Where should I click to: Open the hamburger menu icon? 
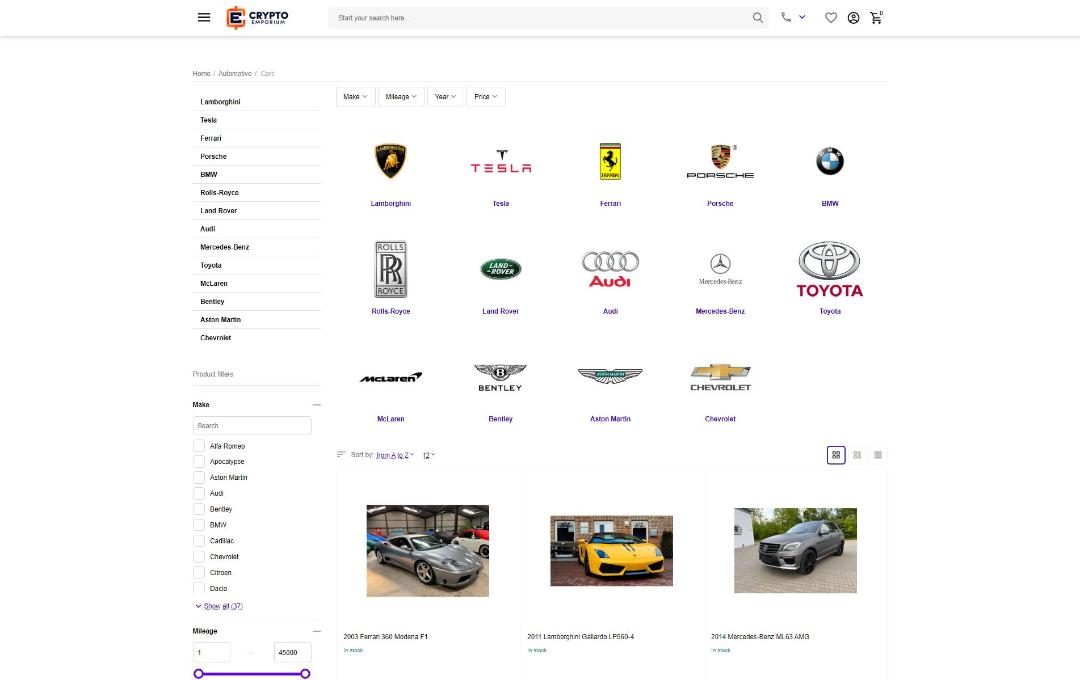(x=204, y=17)
